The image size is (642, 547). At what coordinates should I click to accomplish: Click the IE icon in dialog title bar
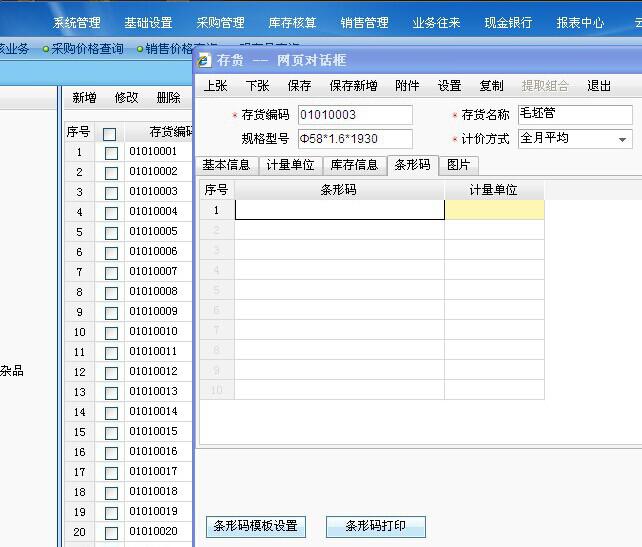click(205, 61)
